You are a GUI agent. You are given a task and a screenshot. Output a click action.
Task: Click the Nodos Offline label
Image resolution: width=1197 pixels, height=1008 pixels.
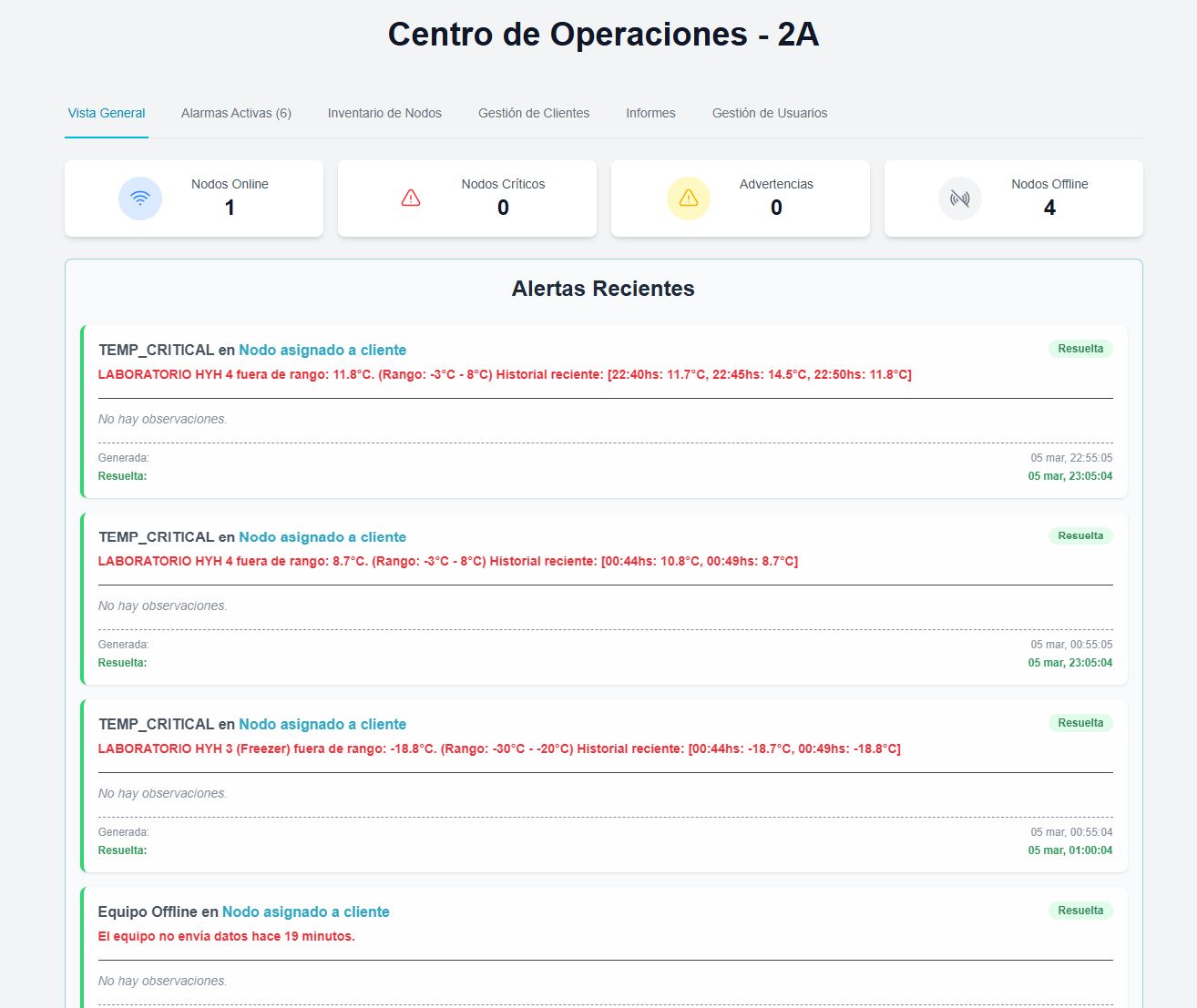click(x=1049, y=184)
